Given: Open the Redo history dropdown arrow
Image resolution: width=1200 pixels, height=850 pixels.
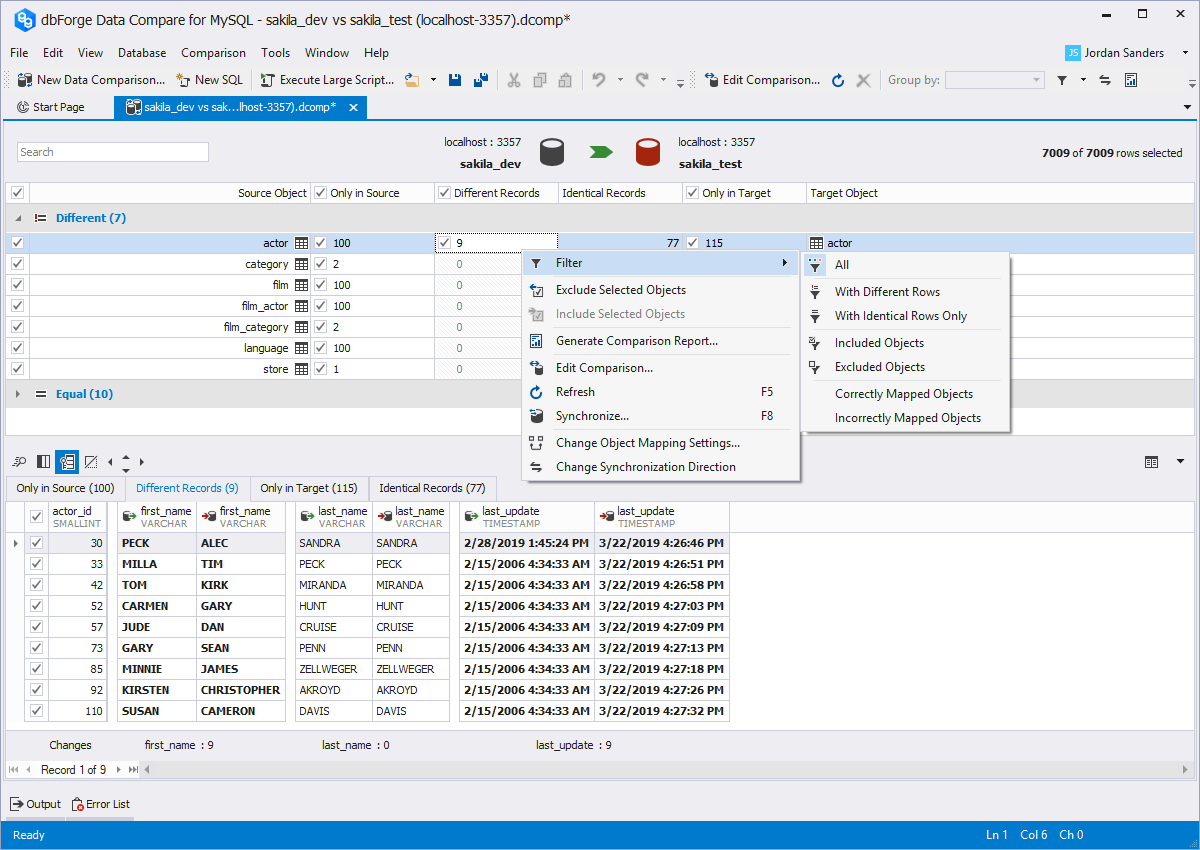Looking at the screenshot, I should [x=663, y=80].
